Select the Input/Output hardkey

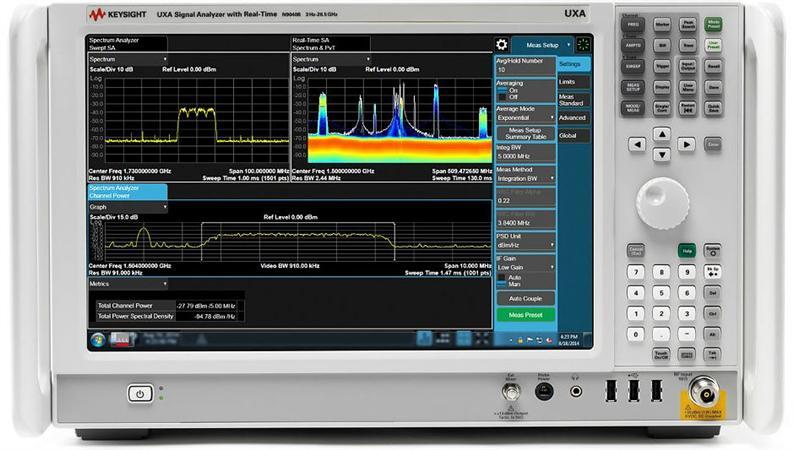click(688, 66)
